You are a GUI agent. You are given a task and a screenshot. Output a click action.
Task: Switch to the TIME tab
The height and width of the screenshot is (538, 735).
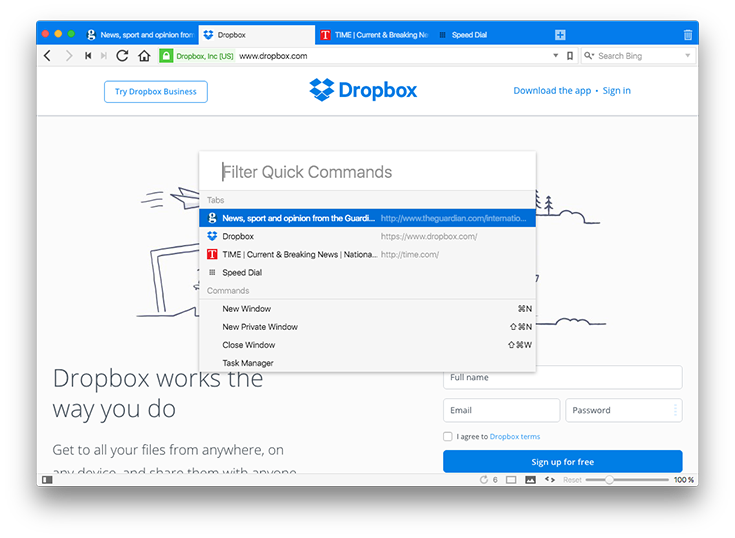click(374, 35)
